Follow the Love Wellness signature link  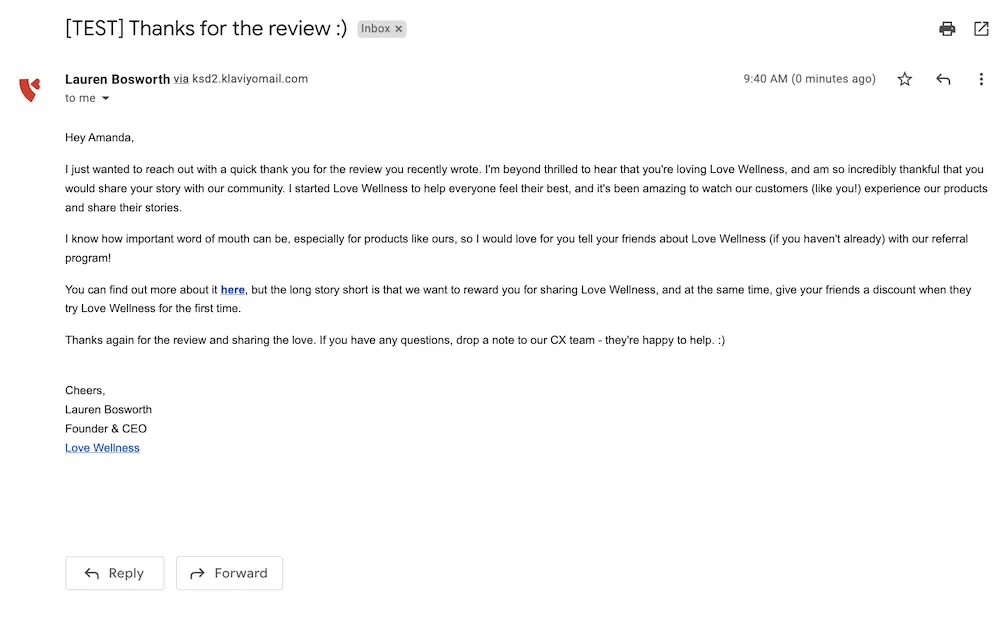(102, 448)
